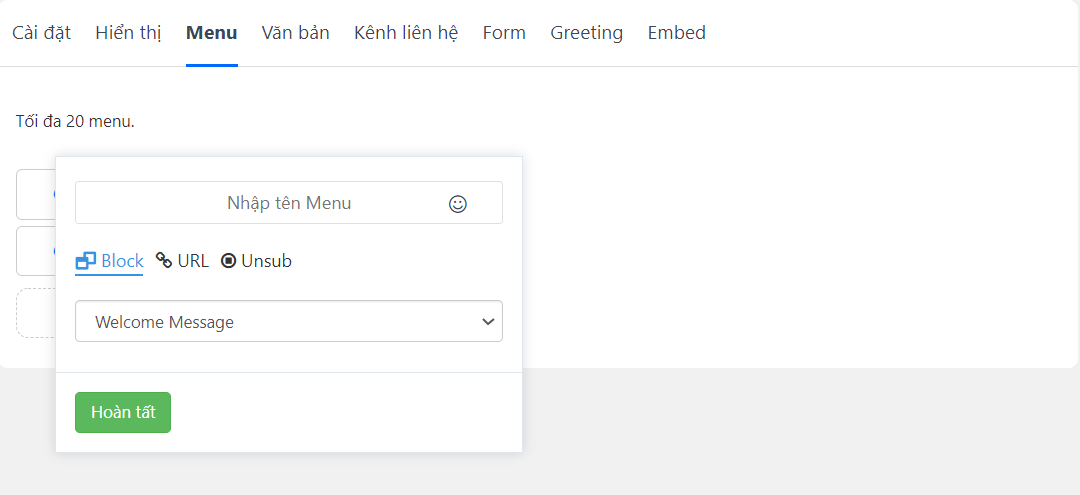Switch to the Form tab
1080x495 pixels.
click(504, 33)
